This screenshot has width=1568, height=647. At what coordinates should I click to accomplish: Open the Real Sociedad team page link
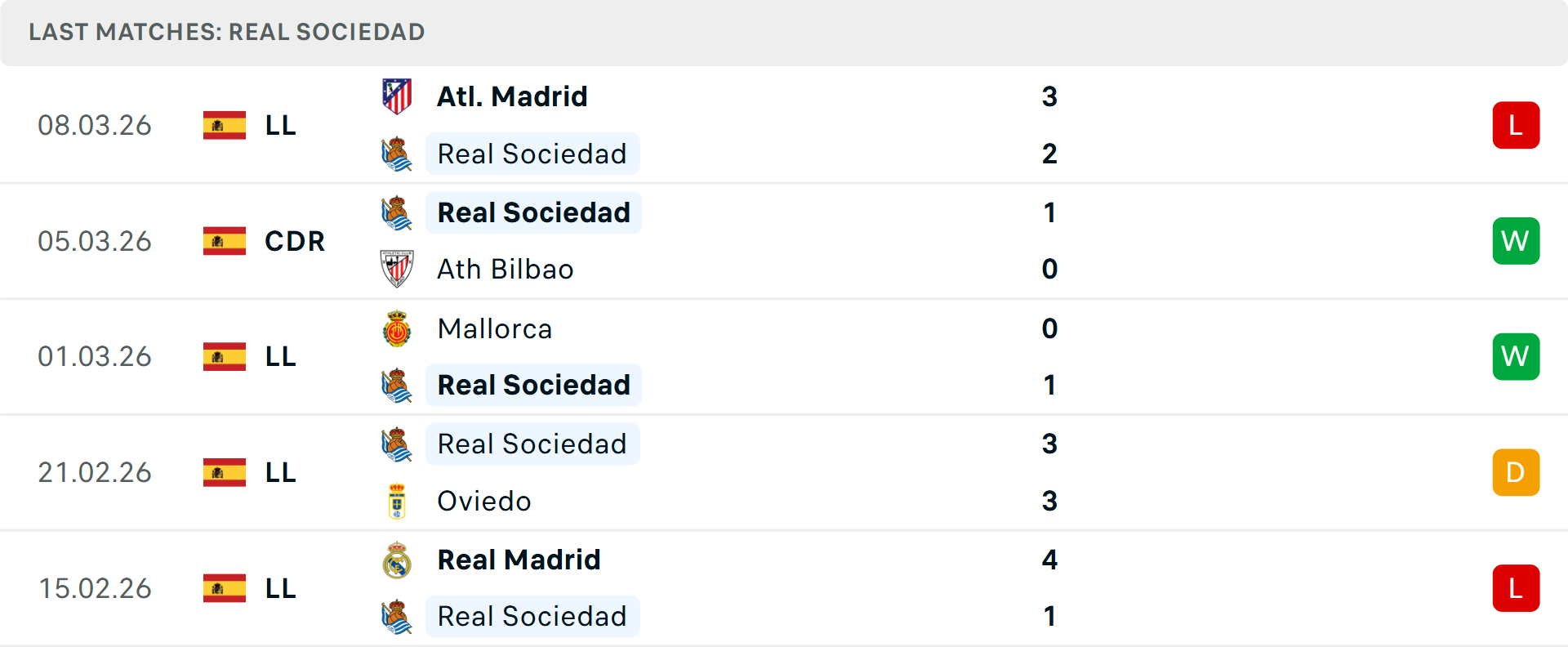click(x=532, y=154)
